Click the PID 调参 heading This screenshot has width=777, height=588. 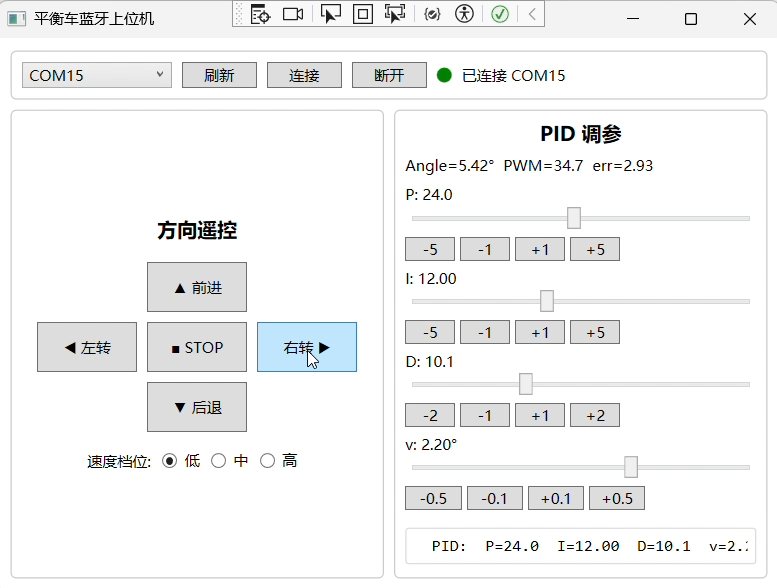(x=581, y=134)
